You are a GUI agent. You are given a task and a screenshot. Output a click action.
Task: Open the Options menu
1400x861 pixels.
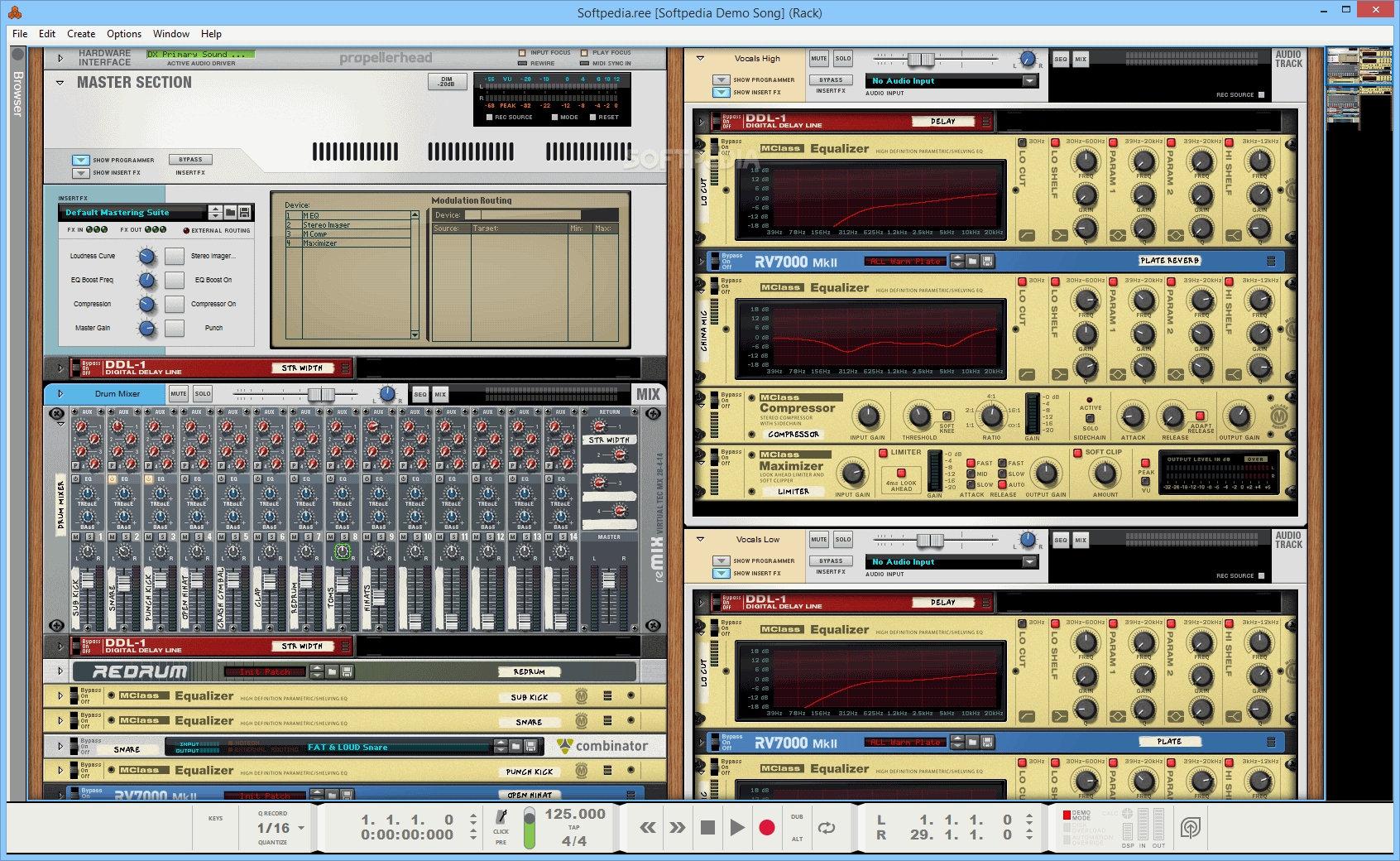tap(124, 34)
